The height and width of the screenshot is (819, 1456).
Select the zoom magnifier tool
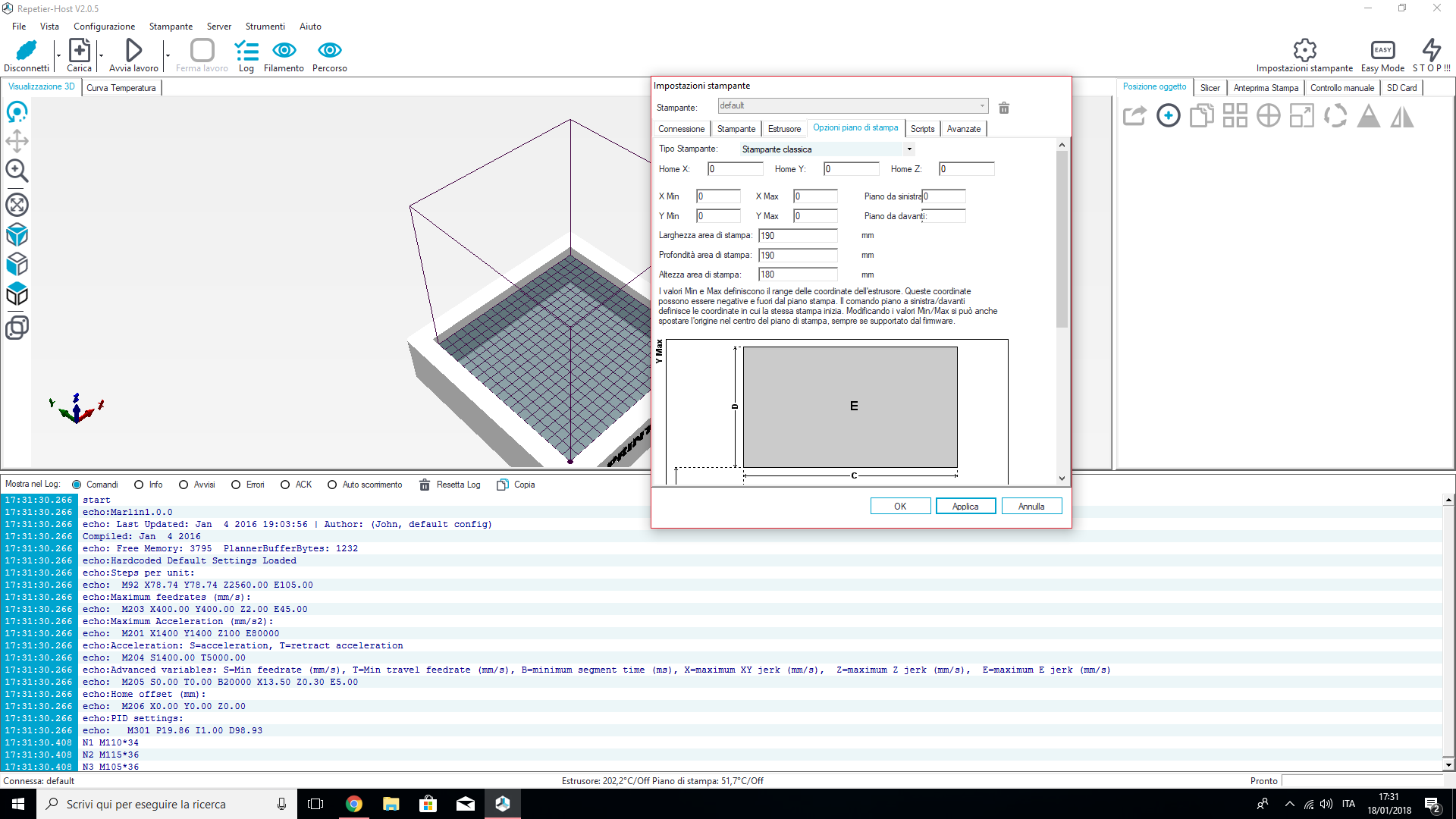17,171
